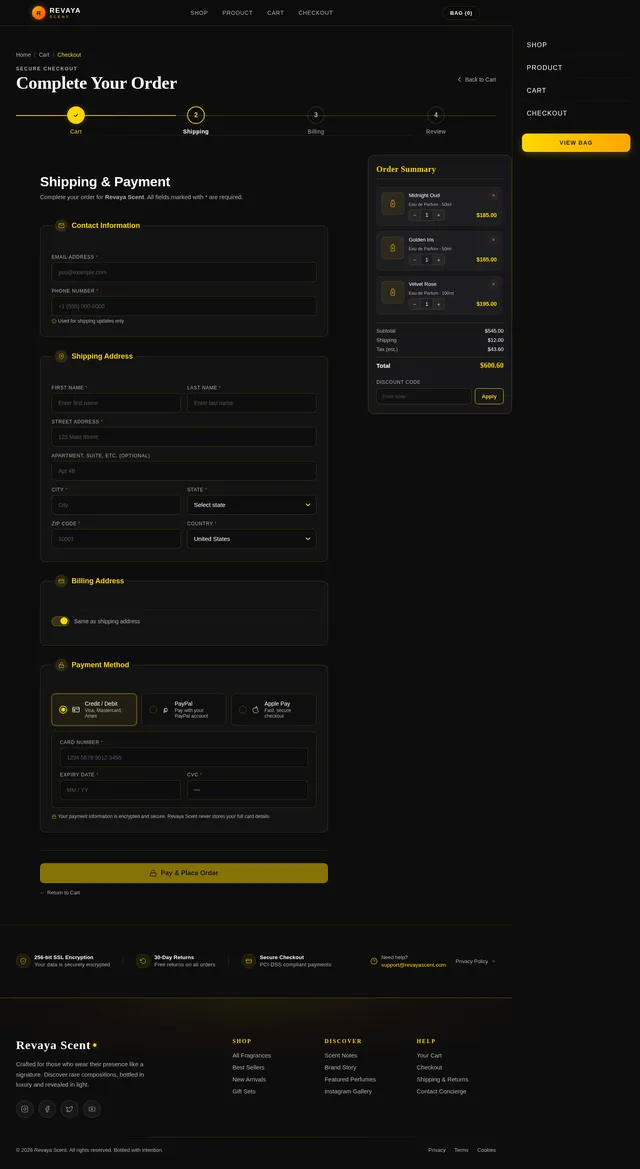Open the State dropdown
640x1169 pixels.
coord(251,505)
